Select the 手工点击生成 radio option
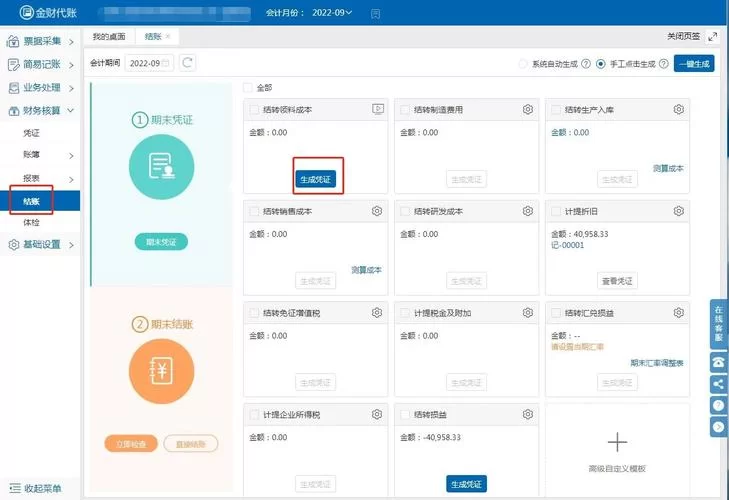The height and width of the screenshot is (500, 729). click(x=601, y=64)
